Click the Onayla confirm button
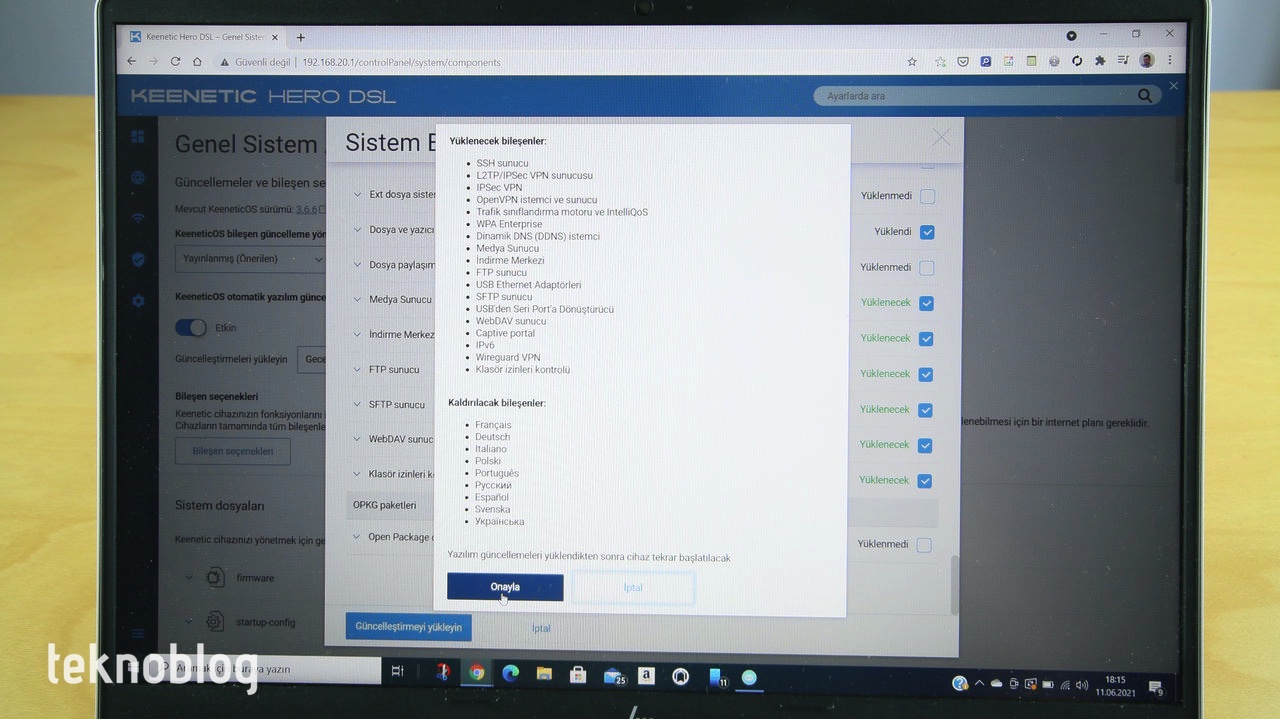 [x=505, y=587]
